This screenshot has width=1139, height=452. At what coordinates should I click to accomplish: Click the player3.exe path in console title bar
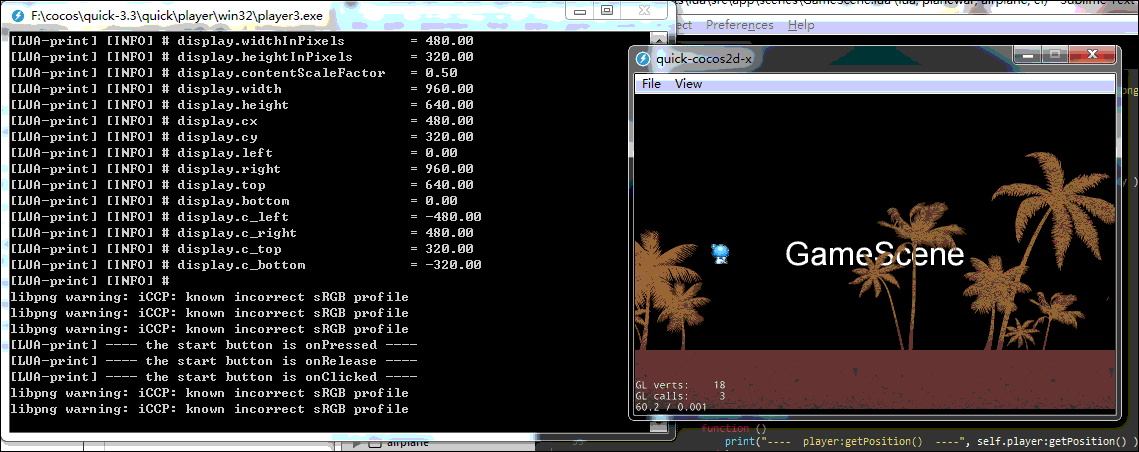[177, 15]
